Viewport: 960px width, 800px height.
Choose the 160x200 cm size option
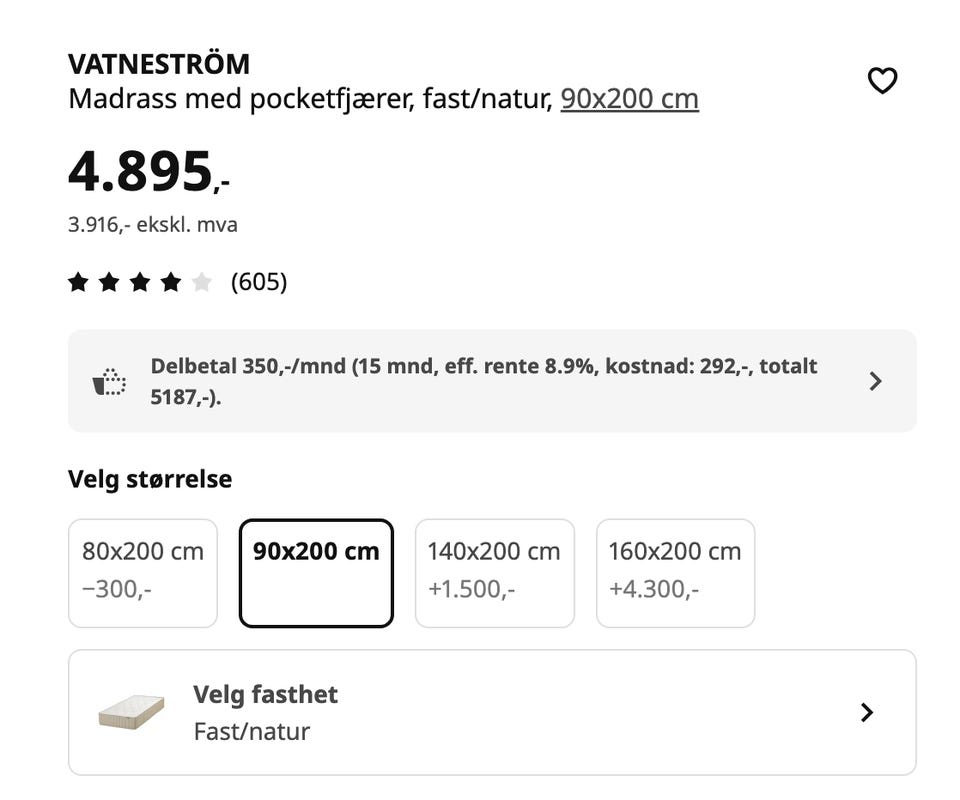coord(675,573)
